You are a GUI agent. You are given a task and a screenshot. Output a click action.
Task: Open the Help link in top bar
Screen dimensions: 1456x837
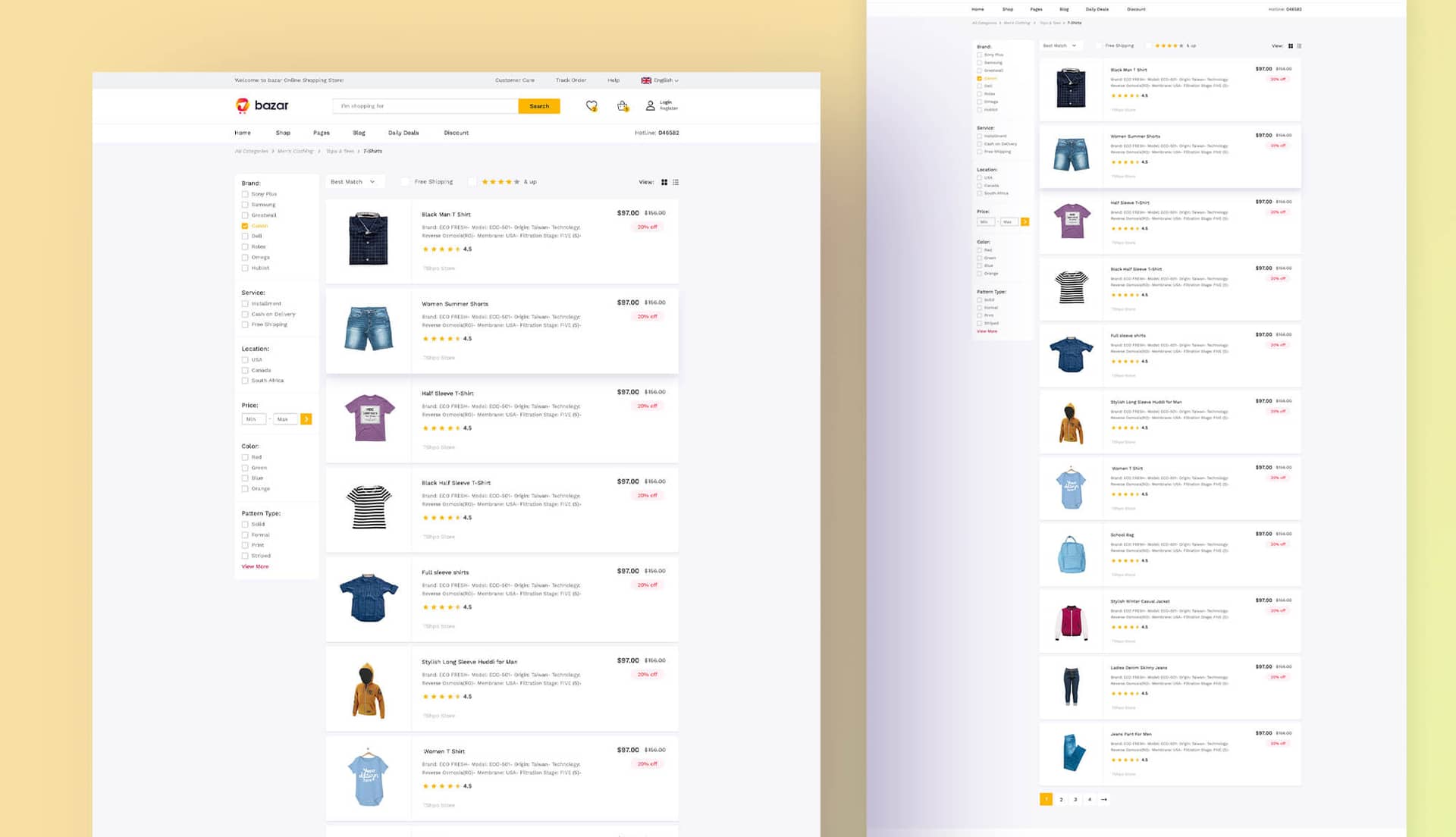point(613,80)
